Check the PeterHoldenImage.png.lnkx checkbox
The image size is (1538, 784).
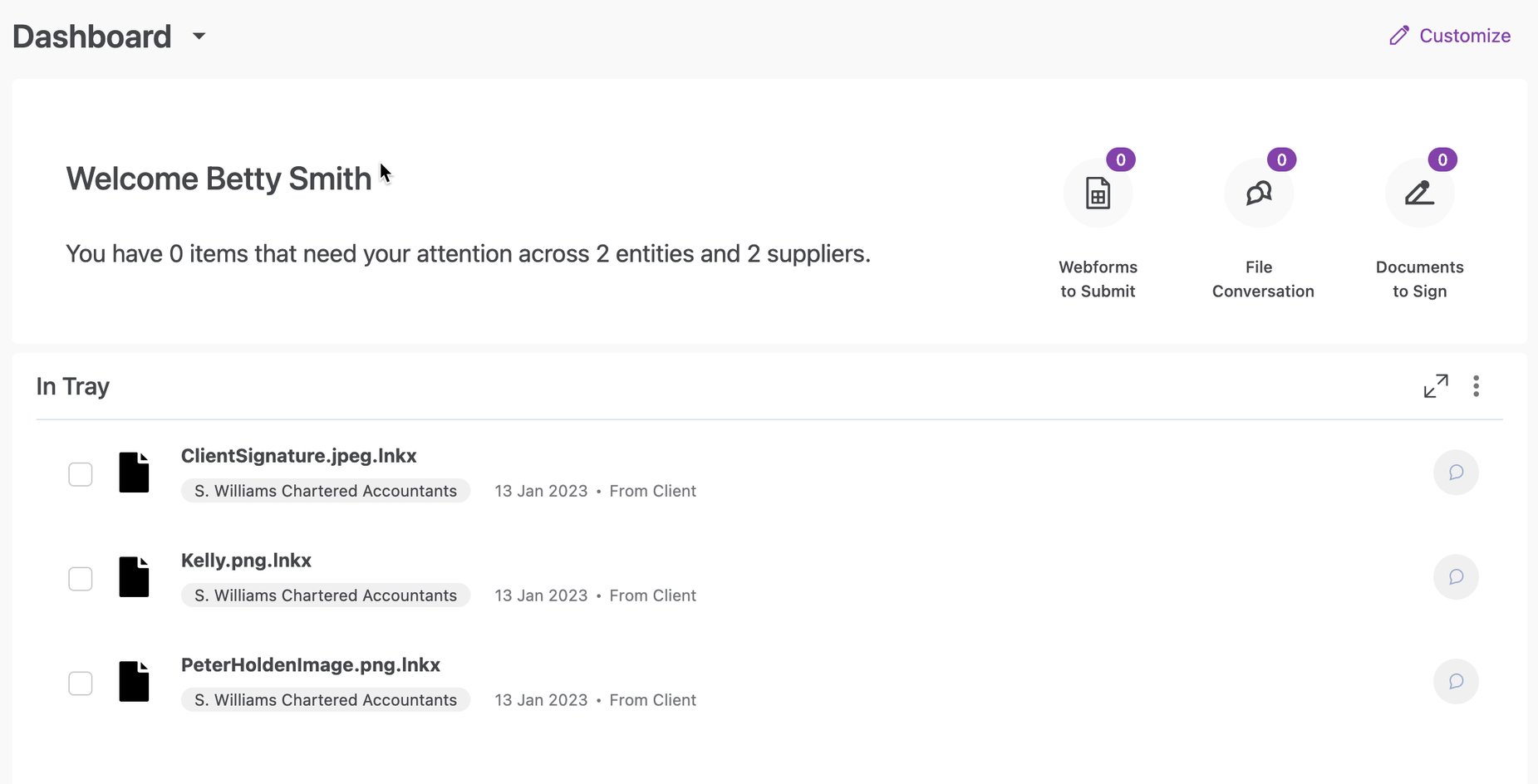click(x=81, y=684)
